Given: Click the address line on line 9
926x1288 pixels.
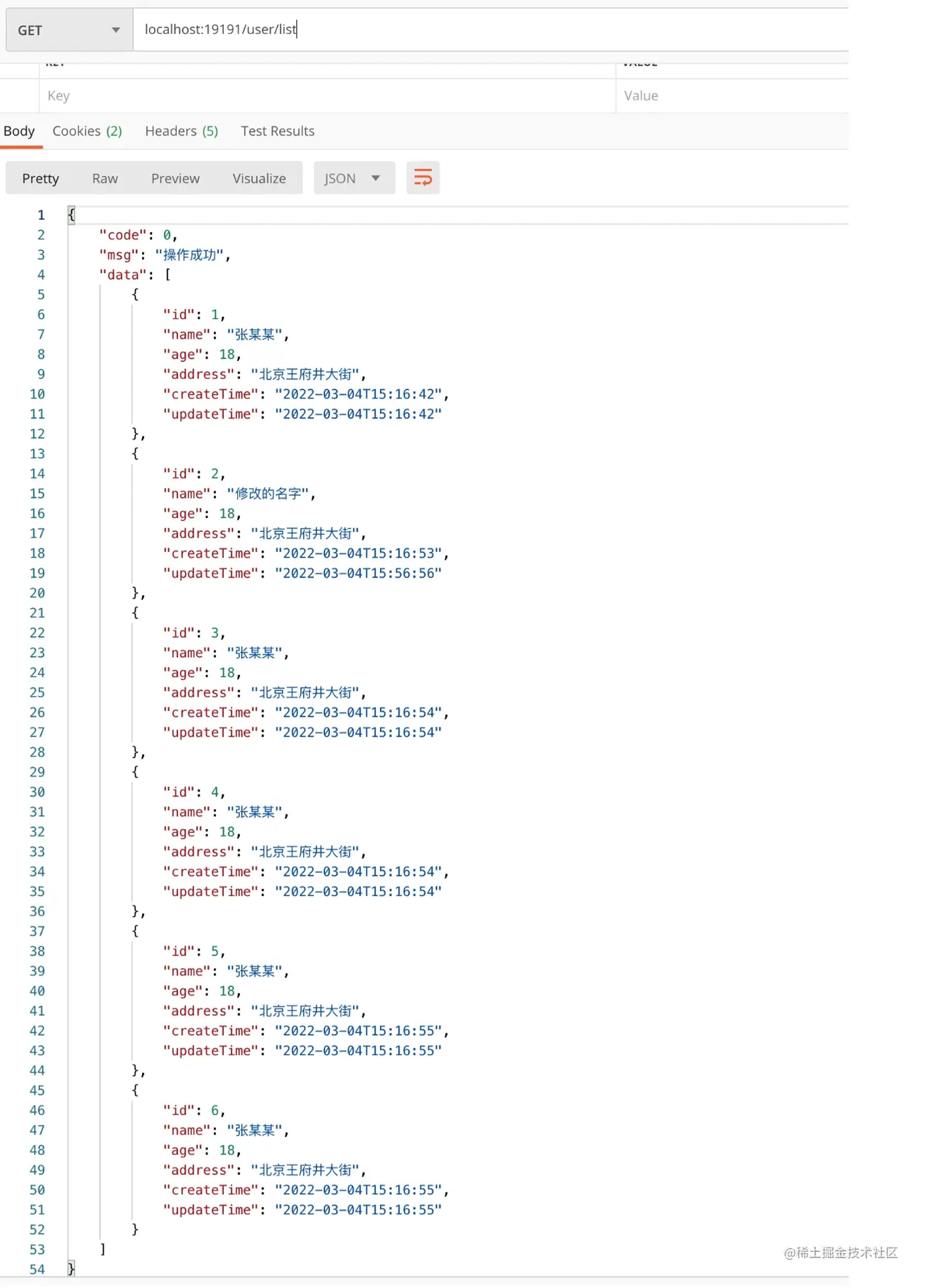Looking at the screenshot, I should (264, 374).
